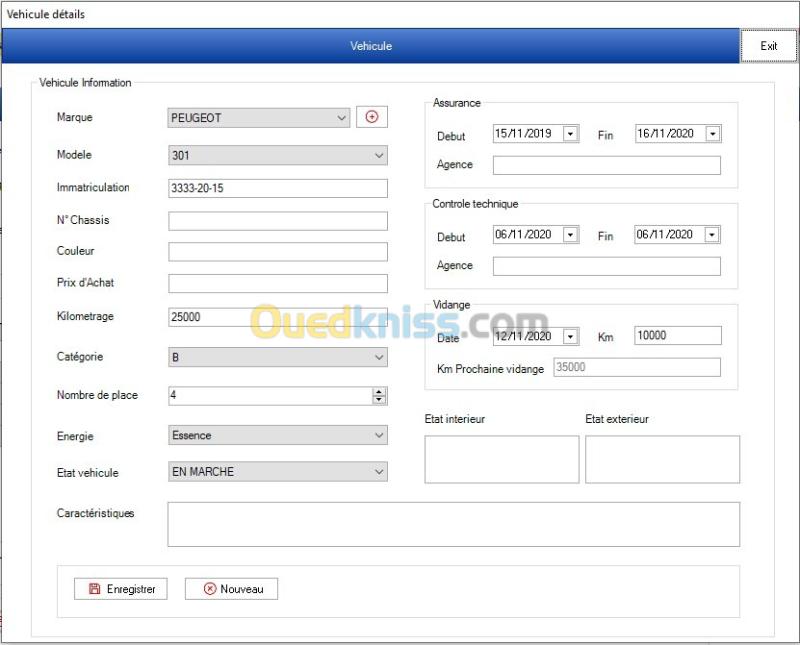This screenshot has width=800, height=645.
Task: Open the Vidange Date picker arrow
Action: [570, 336]
